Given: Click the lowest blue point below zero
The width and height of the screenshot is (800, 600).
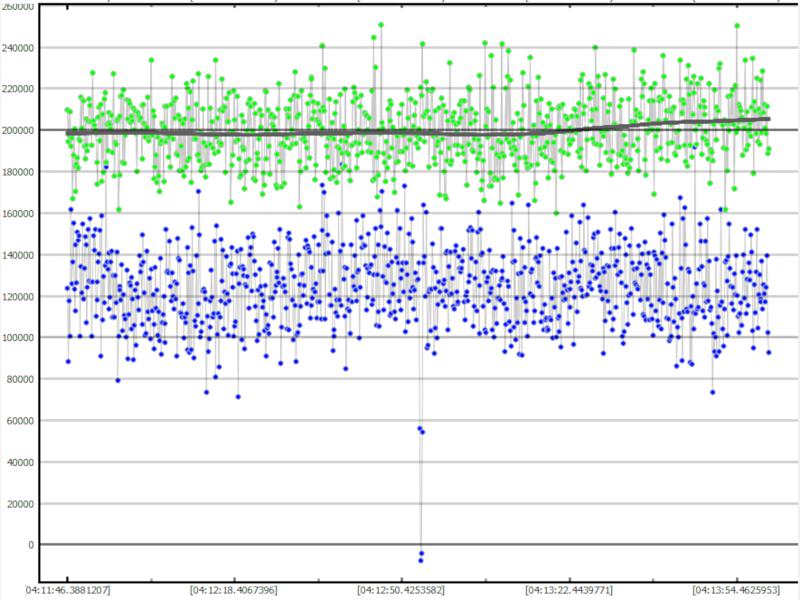Looking at the screenshot, I should (x=421, y=560).
